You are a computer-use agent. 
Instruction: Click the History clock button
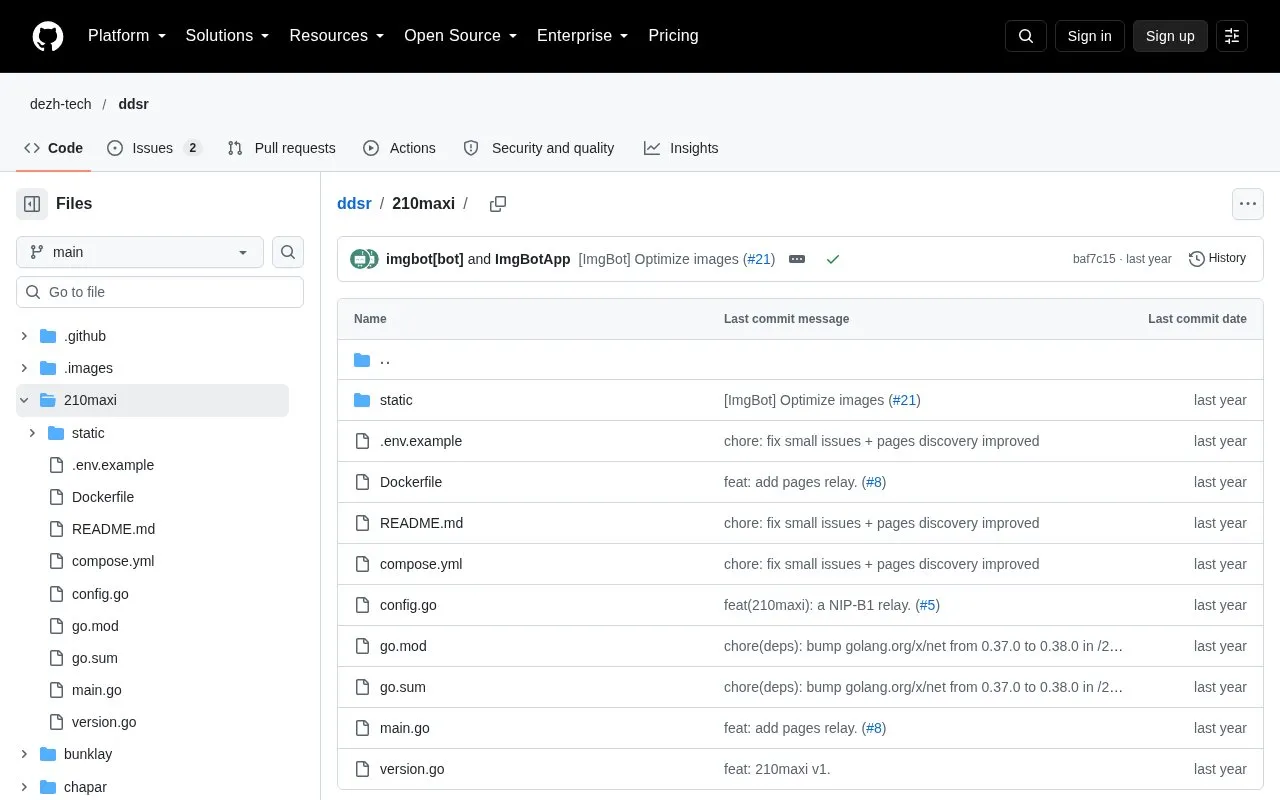(1217, 259)
